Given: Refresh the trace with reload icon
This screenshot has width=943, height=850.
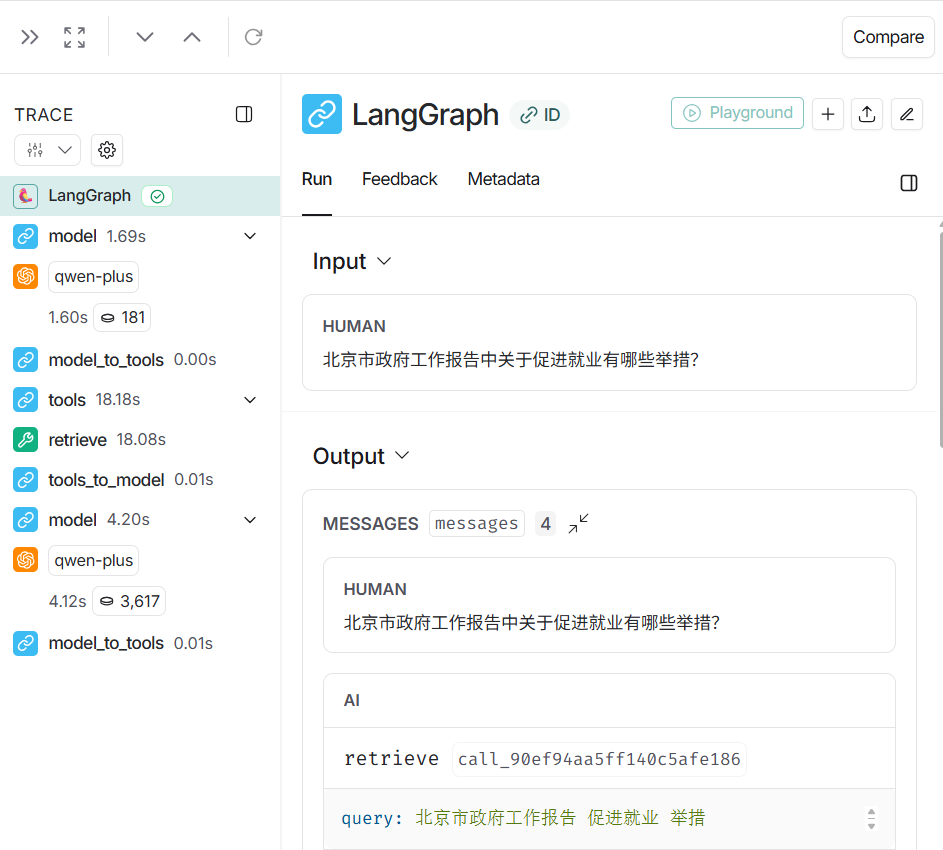Looking at the screenshot, I should [x=253, y=37].
